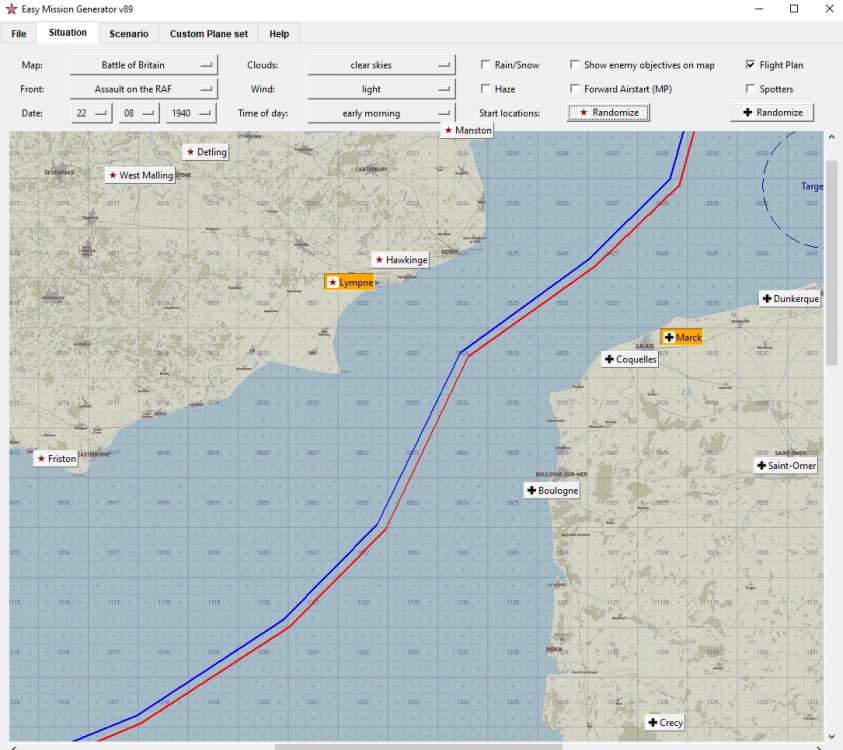Click the highlighted Marck airfield marker
Image resolution: width=843 pixels, height=750 pixels.
pos(682,338)
